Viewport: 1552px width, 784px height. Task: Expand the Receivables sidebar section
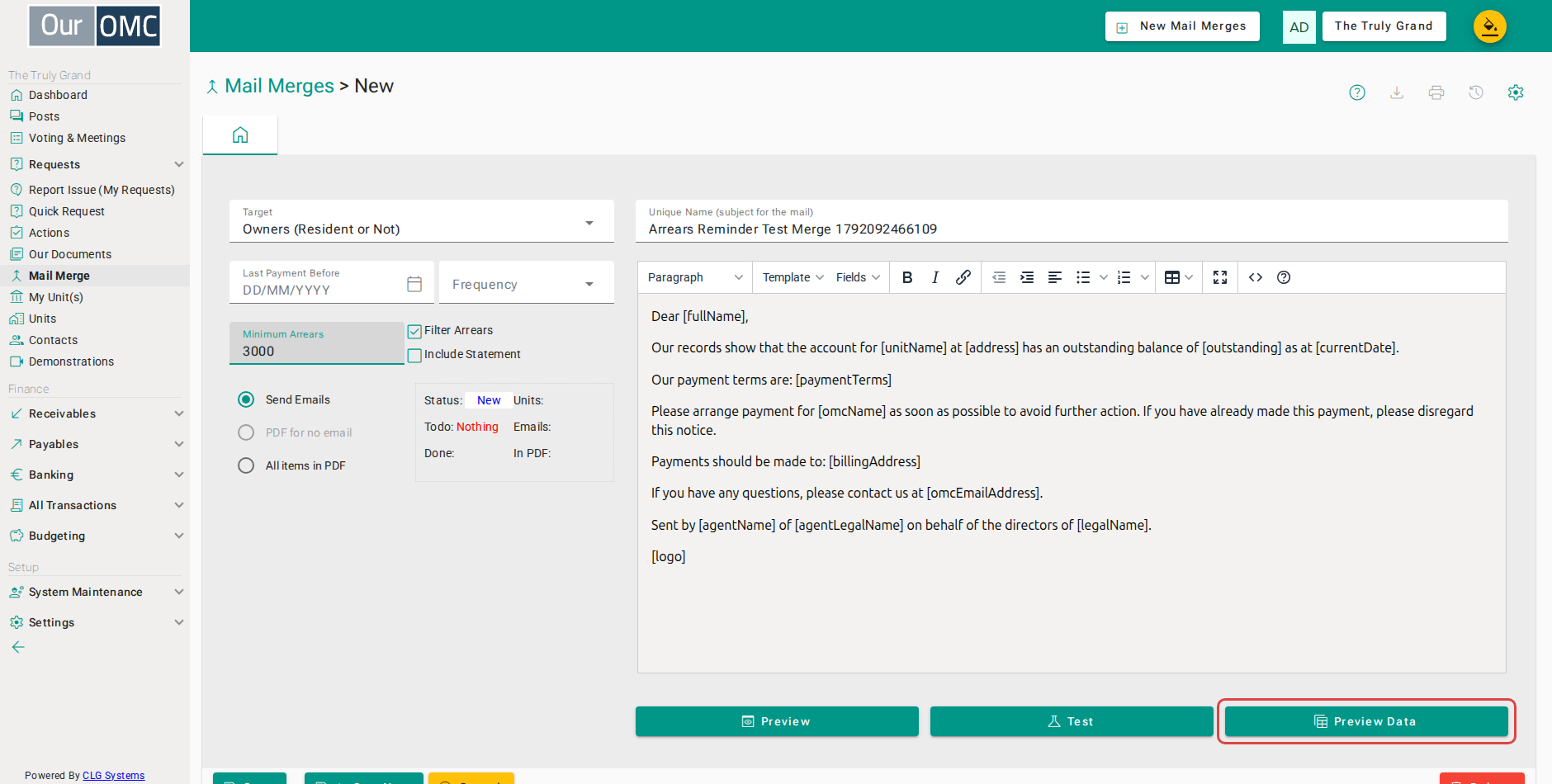[x=95, y=413]
